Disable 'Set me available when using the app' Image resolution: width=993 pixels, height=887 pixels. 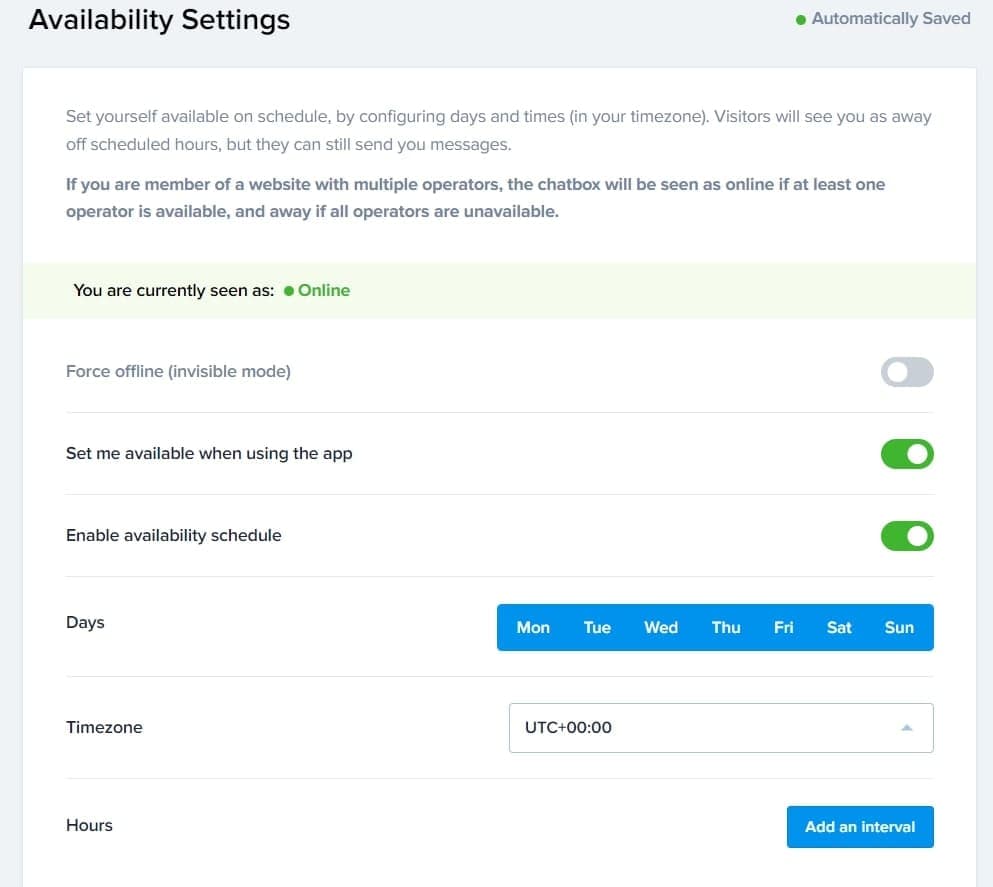(906, 455)
